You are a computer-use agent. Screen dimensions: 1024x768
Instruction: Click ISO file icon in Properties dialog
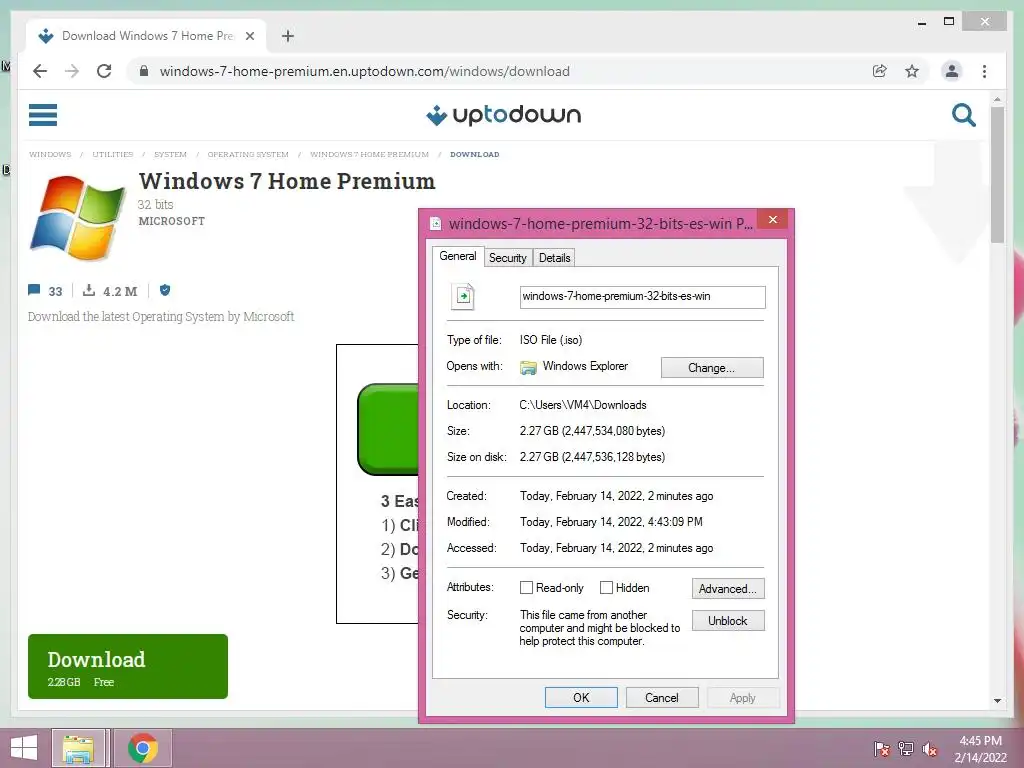pyautogui.click(x=462, y=296)
